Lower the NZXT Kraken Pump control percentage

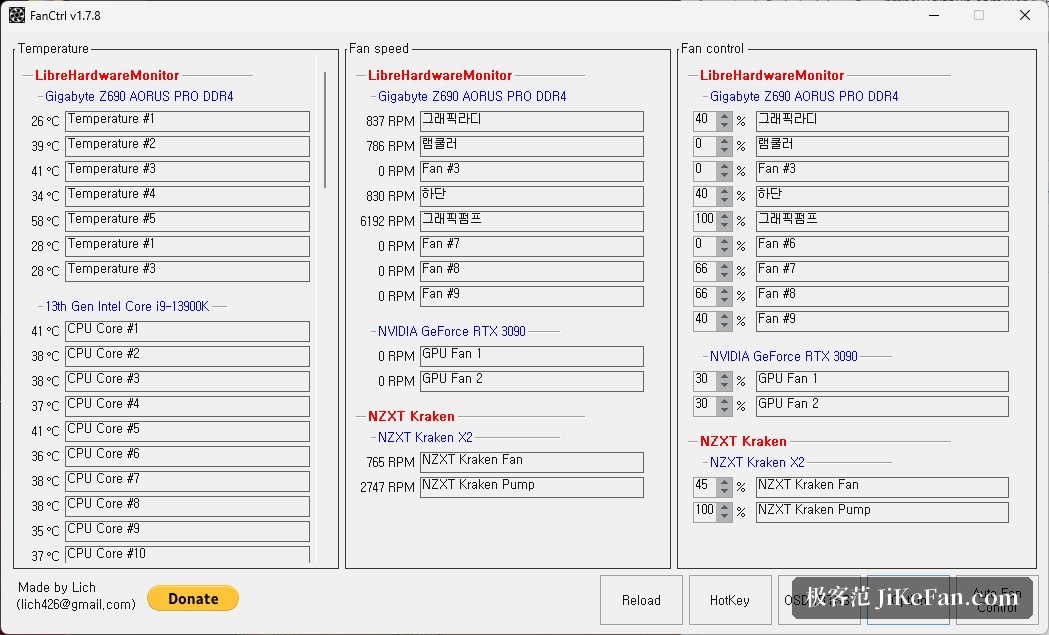725,517
